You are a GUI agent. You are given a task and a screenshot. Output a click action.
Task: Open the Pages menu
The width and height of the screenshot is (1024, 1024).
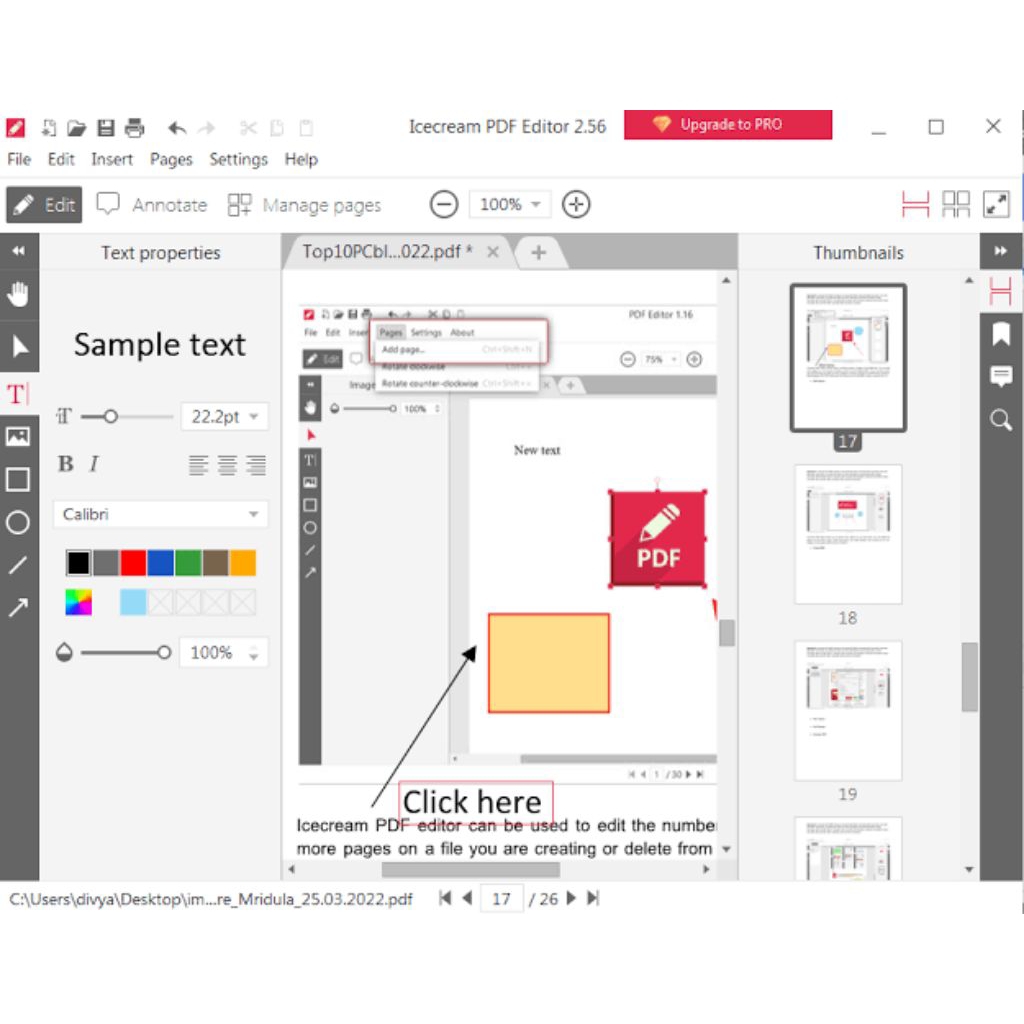pyautogui.click(x=171, y=159)
